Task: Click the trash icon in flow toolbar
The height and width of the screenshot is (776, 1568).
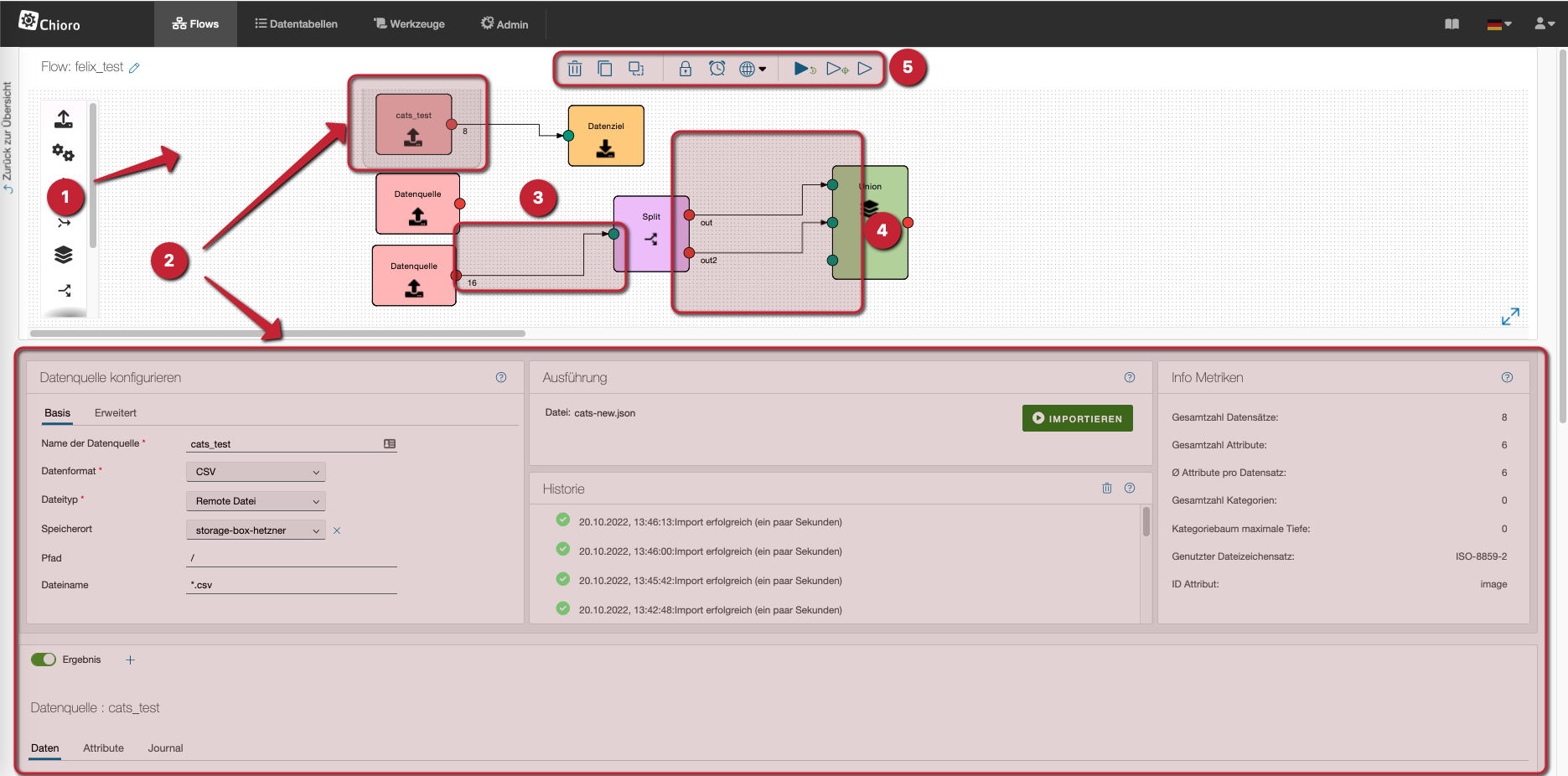Action: click(x=575, y=69)
